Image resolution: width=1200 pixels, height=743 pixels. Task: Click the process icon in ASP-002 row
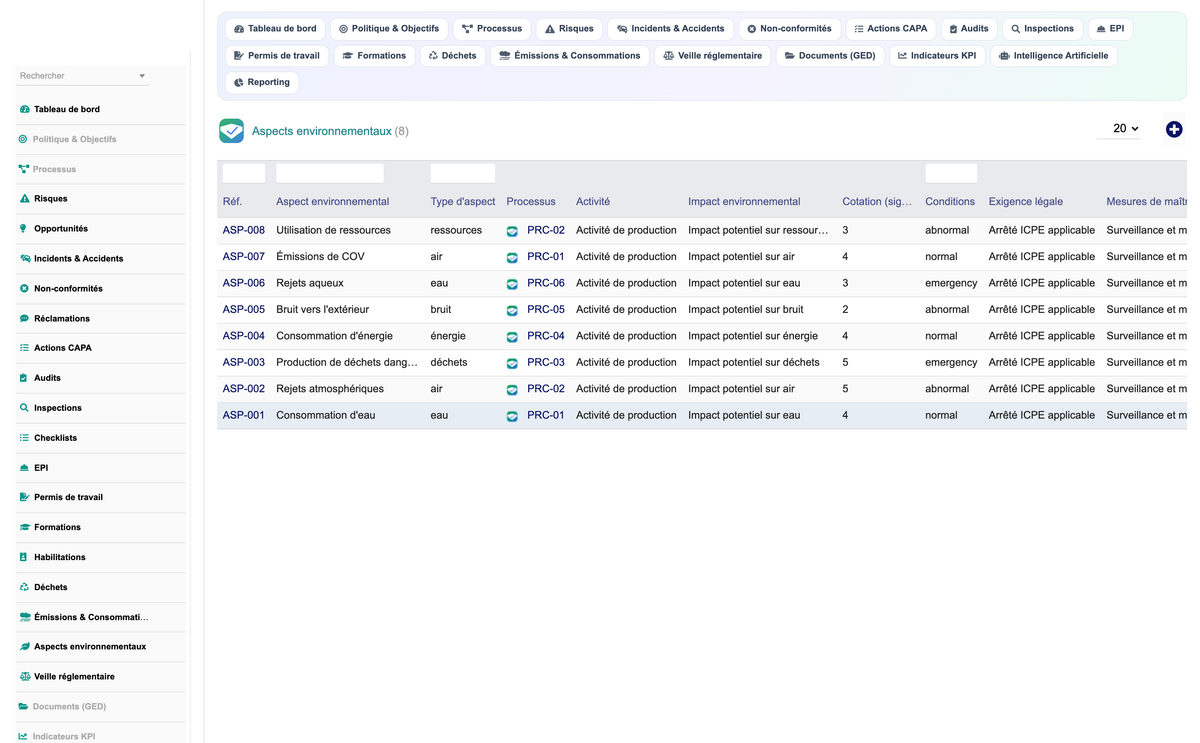click(512, 390)
